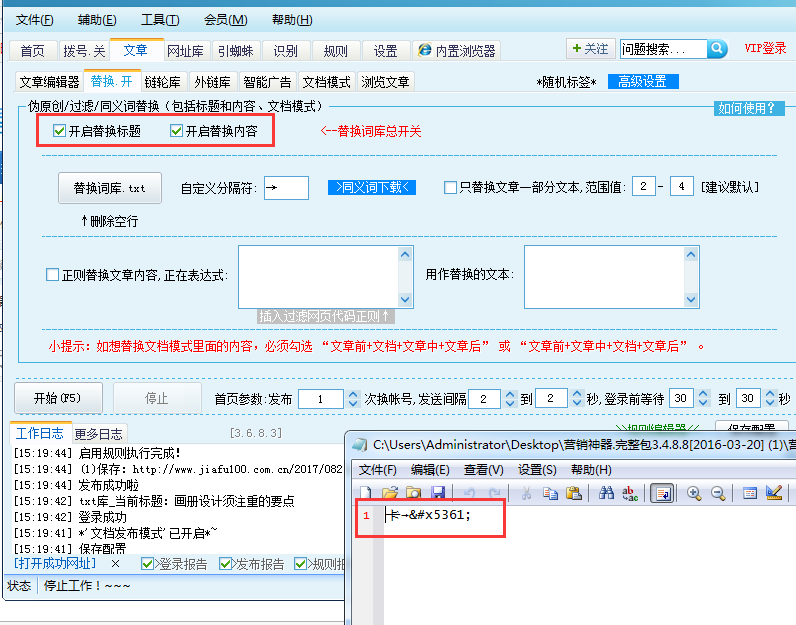Screen dimensions: 796x625
Task: Click the Copy icon in editor toolbar
Action: (x=550, y=493)
